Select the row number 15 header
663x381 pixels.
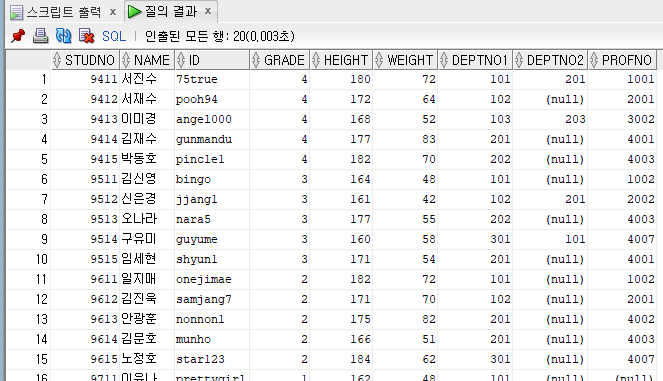(28, 359)
